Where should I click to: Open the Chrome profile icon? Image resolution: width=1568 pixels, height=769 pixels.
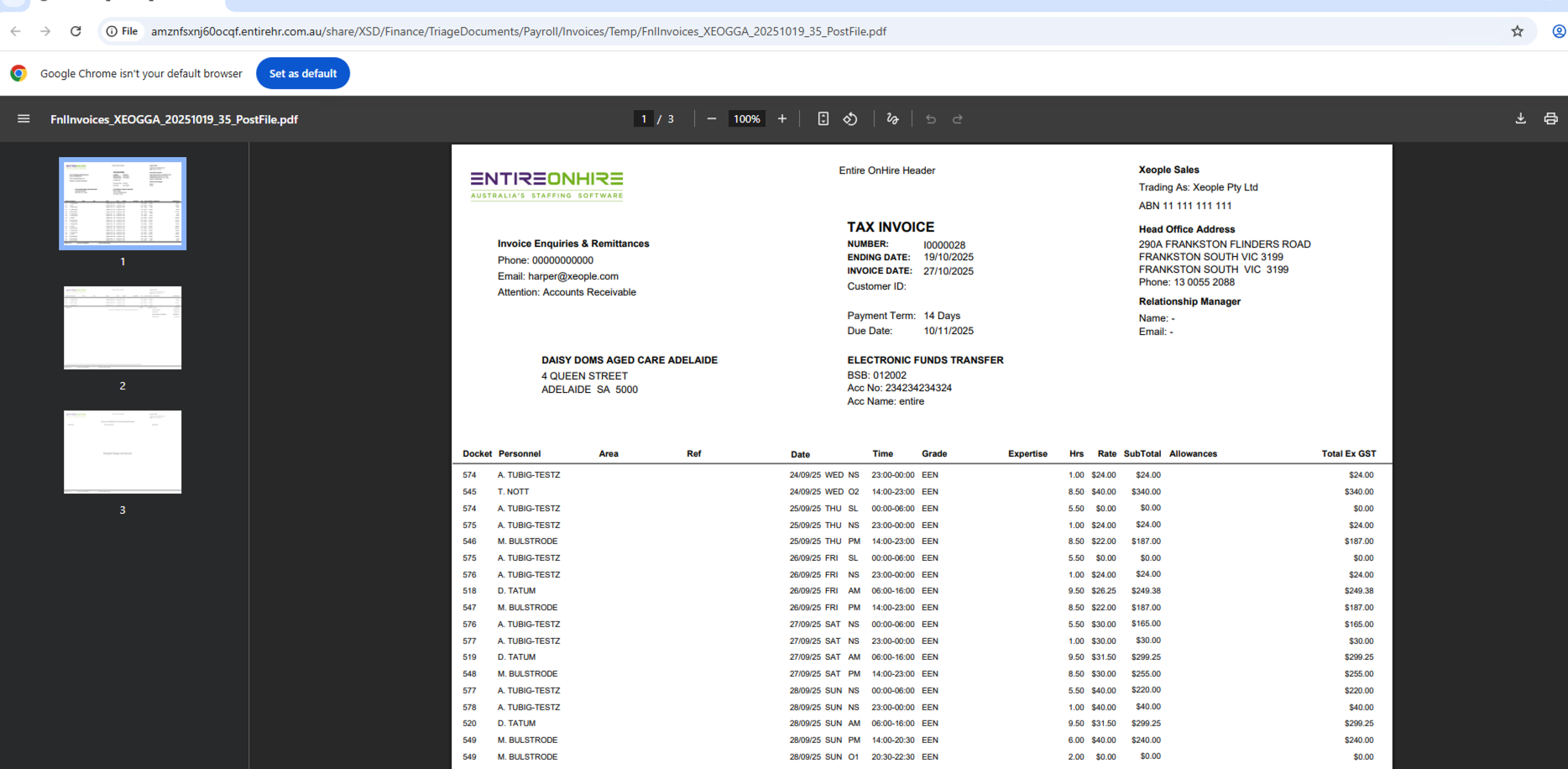1558,31
